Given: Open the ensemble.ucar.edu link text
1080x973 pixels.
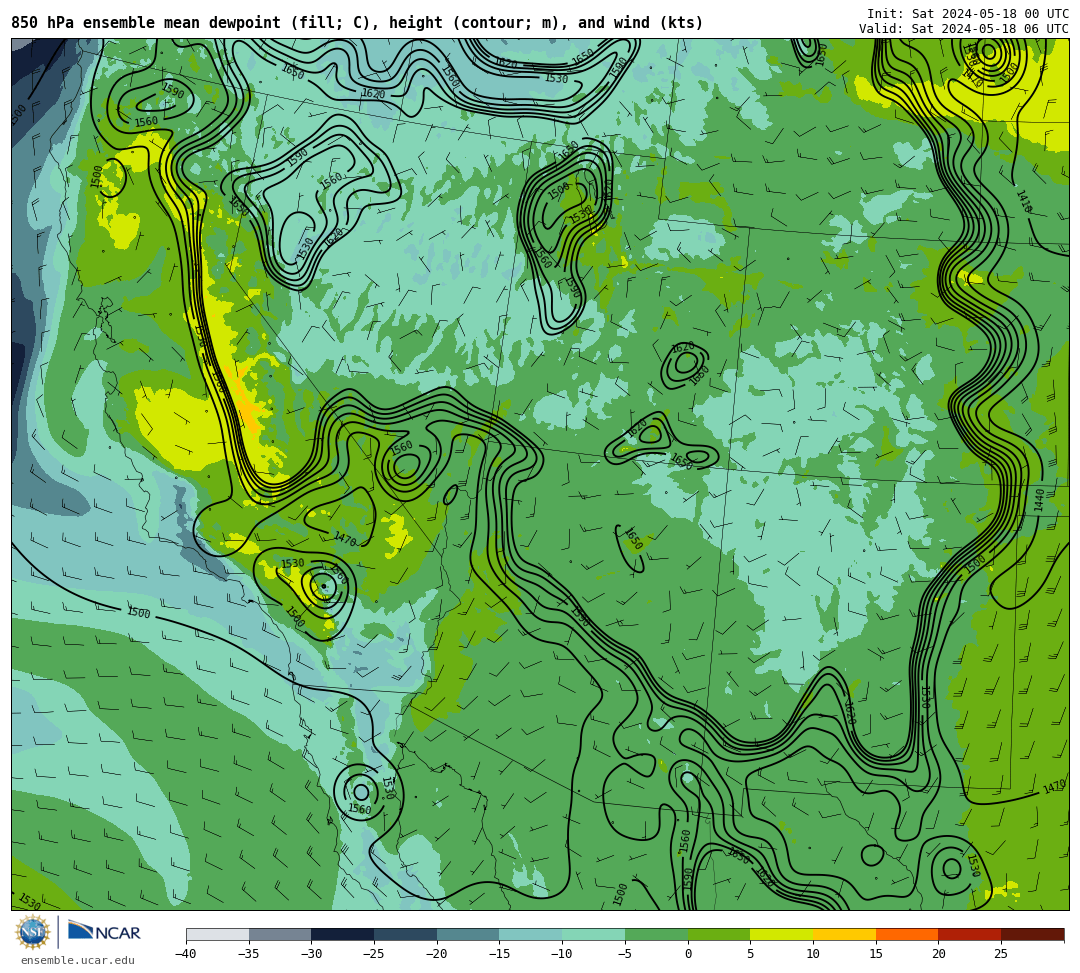Looking at the screenshot, I should tap(78, 960).
